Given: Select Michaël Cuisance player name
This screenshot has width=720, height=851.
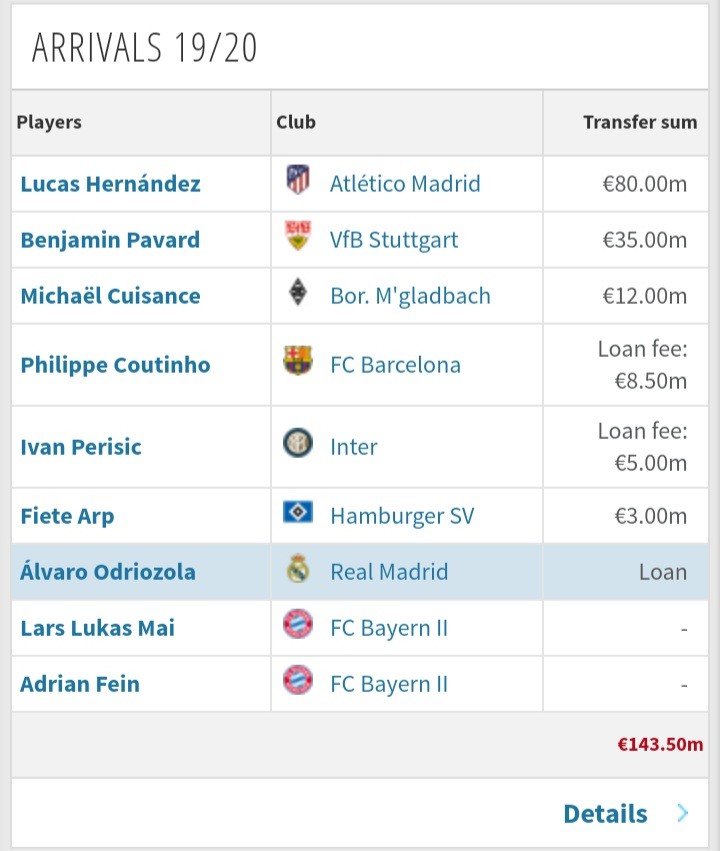Looking at the screenshot, I should click(x=110, y=296).
